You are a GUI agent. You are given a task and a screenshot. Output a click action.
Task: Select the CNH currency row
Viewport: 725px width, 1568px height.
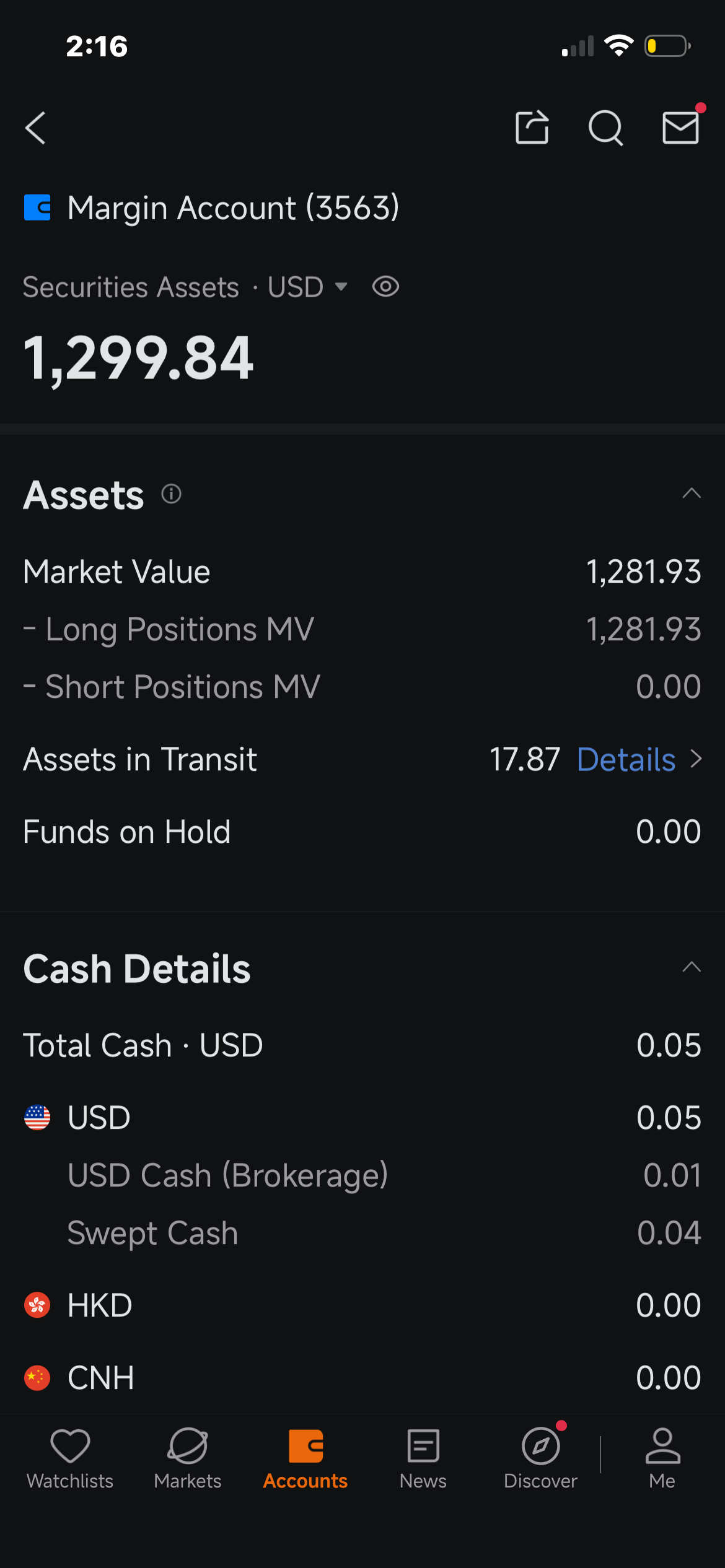362,1378
